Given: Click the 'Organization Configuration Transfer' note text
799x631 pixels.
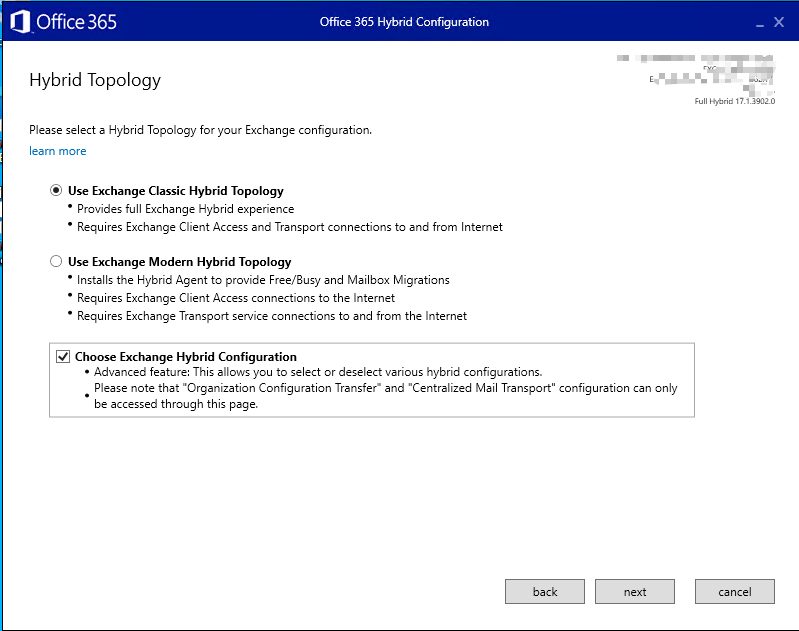Looking at the screenshot, I should [386, 396].
